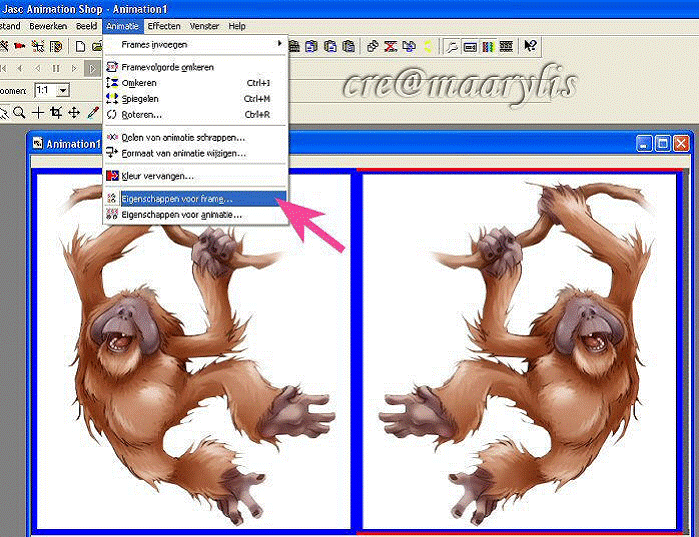Click the red video camera toolbar icon
699x537 pixels.
(x=20, y=46)
